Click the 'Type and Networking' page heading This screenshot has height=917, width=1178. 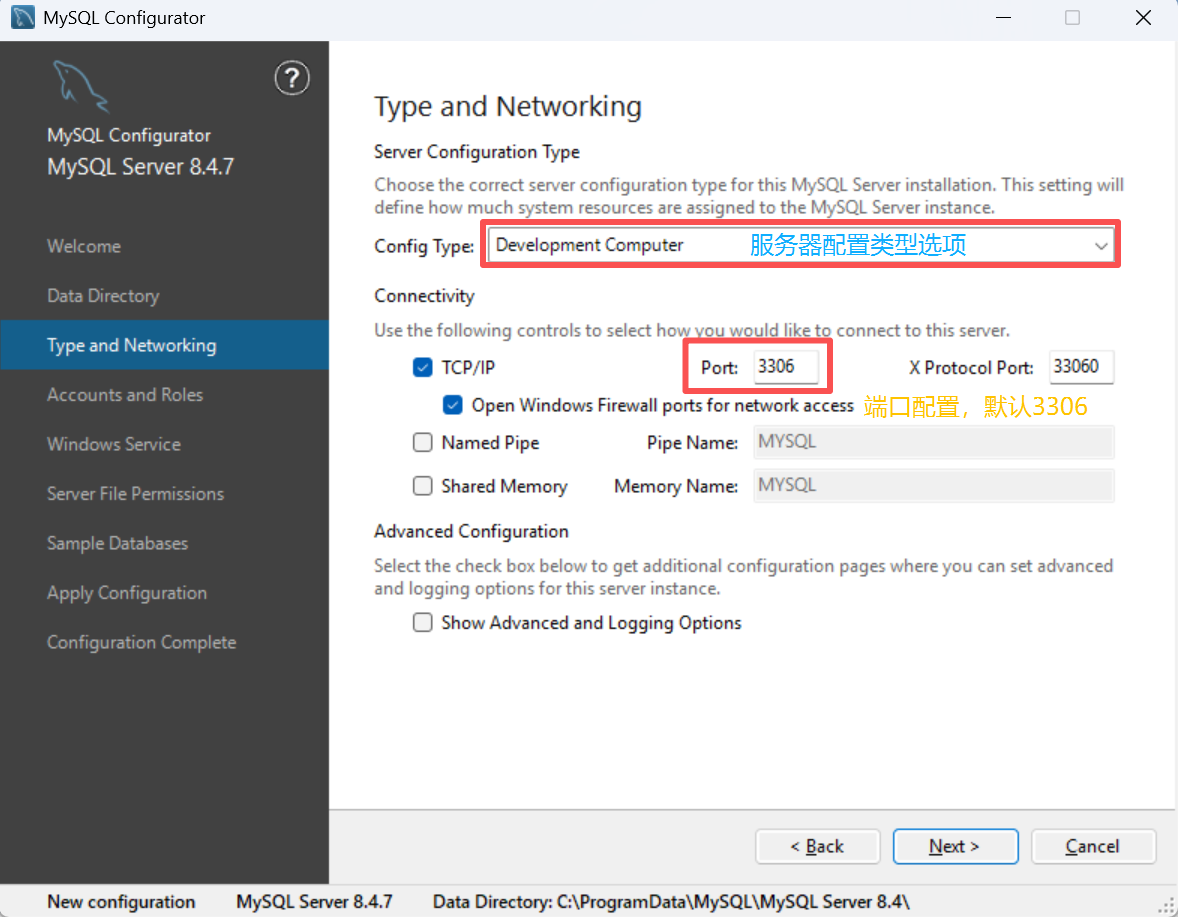pyautogui.click(x=508, y=107)
